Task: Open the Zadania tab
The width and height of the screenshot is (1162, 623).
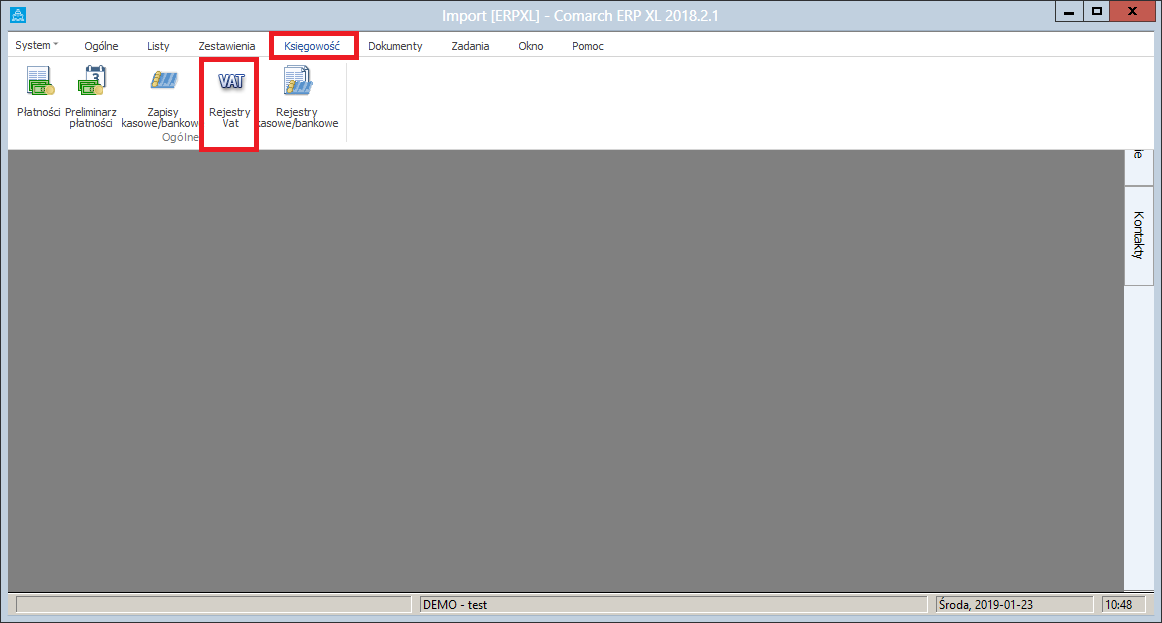Action: pos(470,46)
